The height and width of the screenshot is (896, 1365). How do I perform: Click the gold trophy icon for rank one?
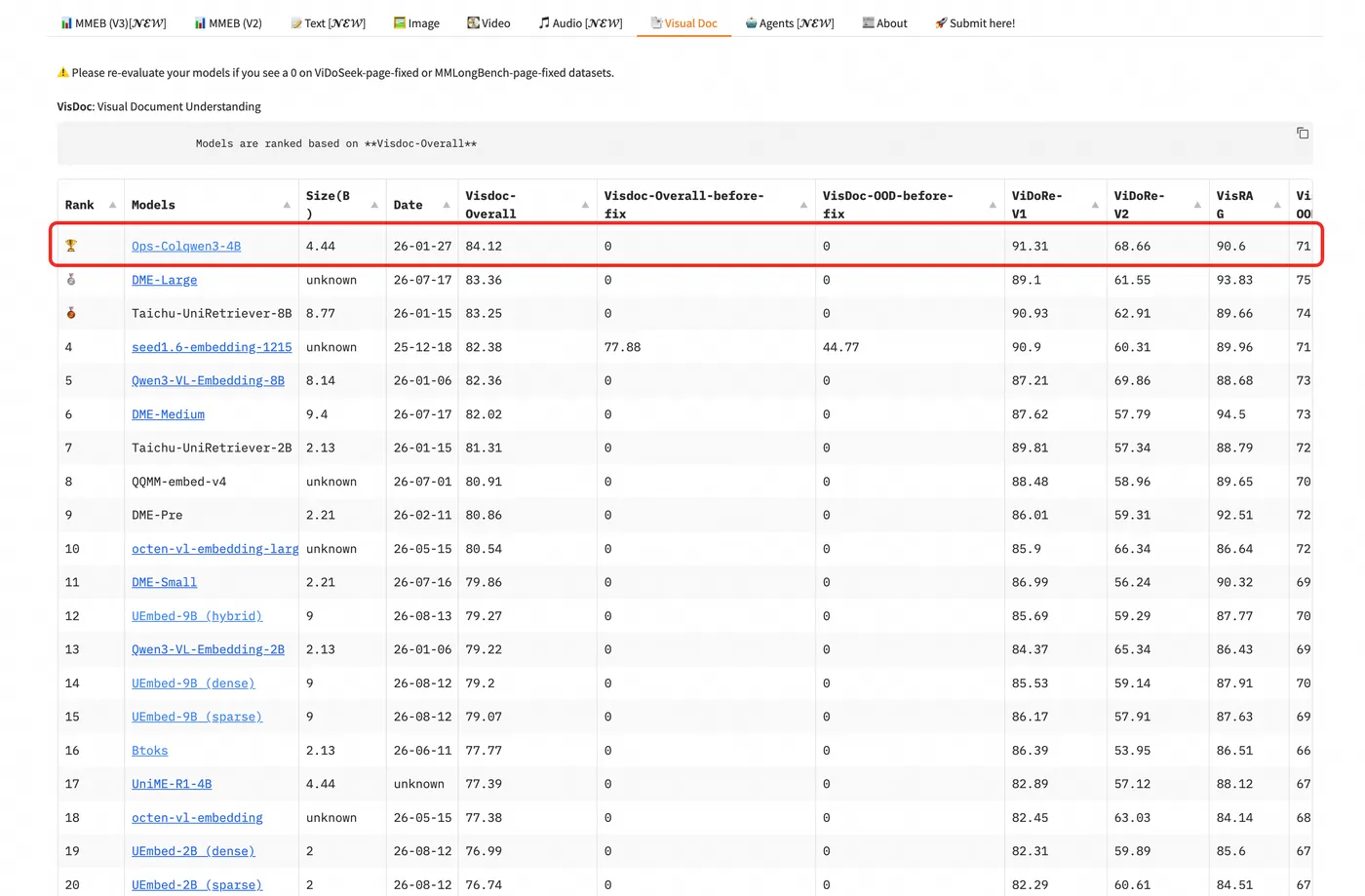[71, 246]
